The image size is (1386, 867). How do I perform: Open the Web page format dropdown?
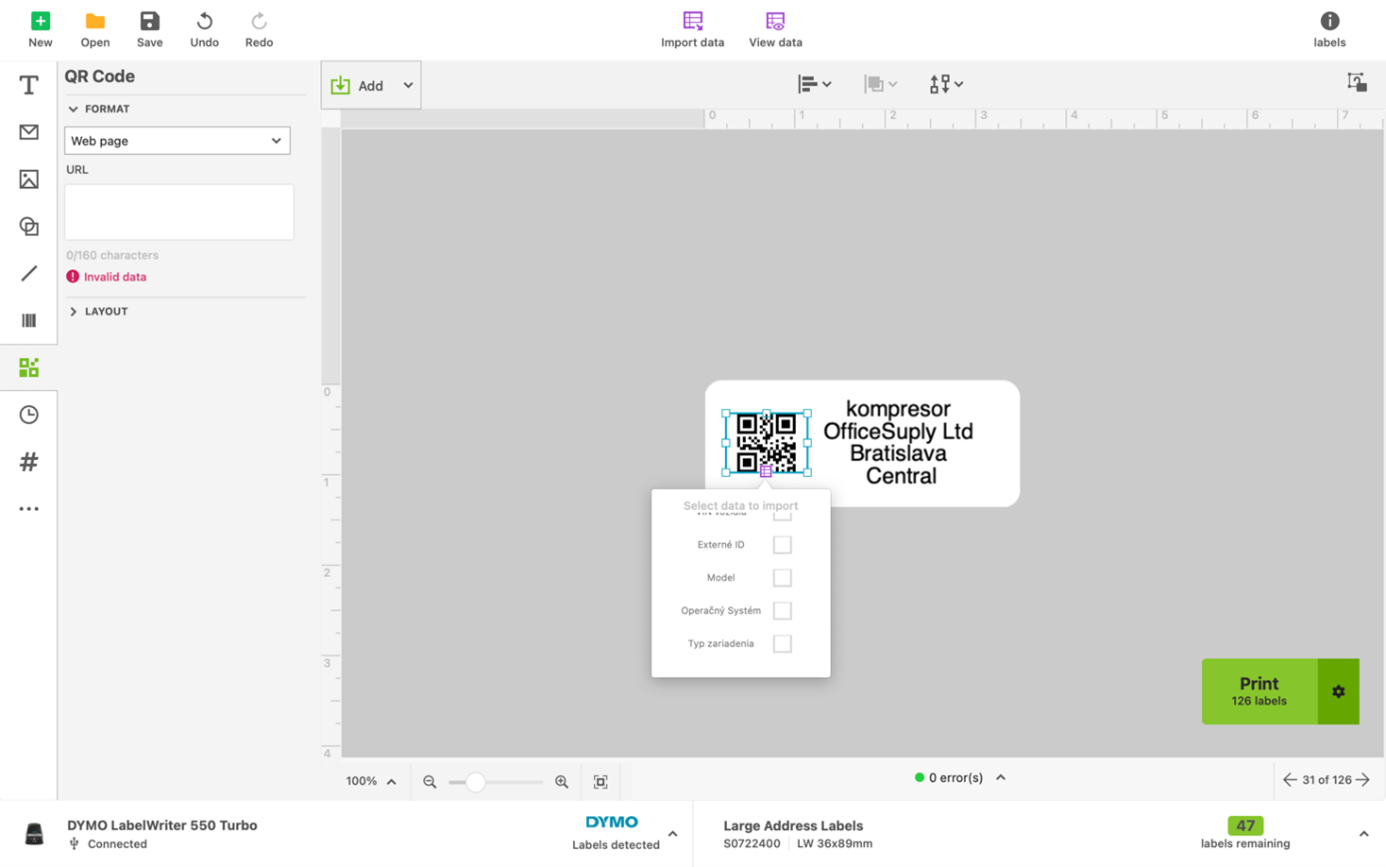click(x=177, y=141)
